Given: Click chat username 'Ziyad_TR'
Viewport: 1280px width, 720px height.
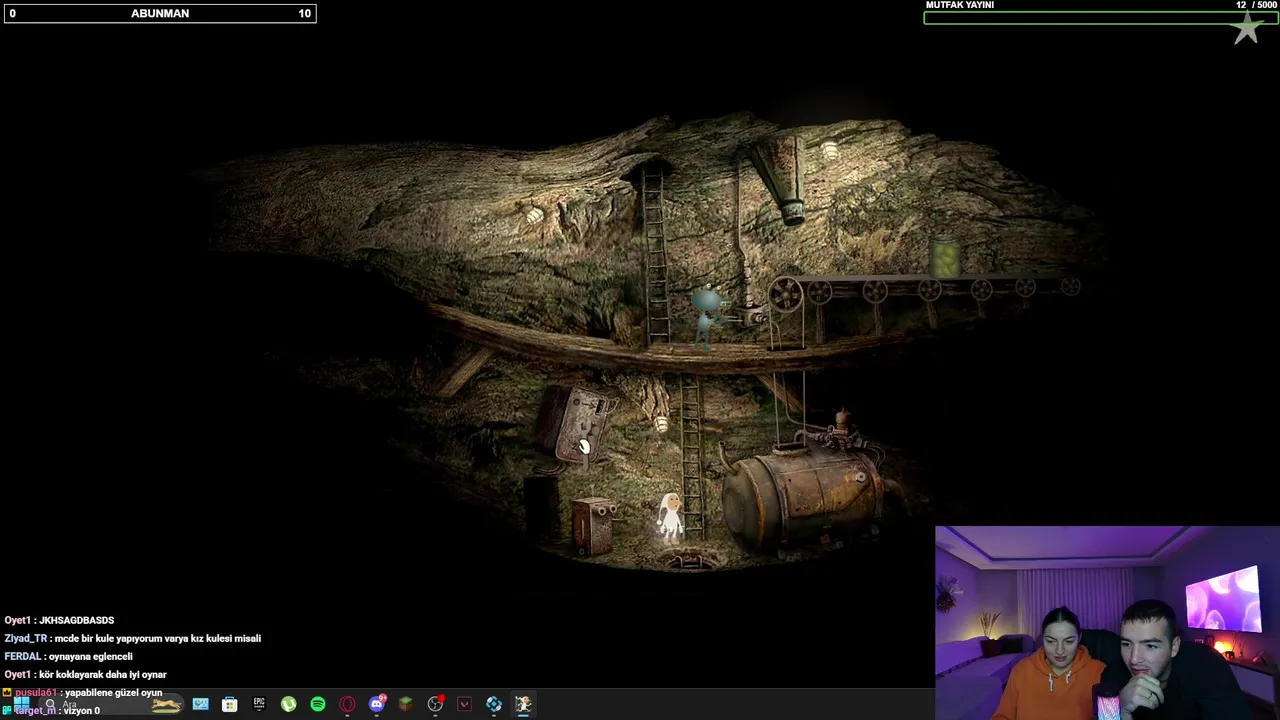Looking at the screenshot, I should click(25, 638).
